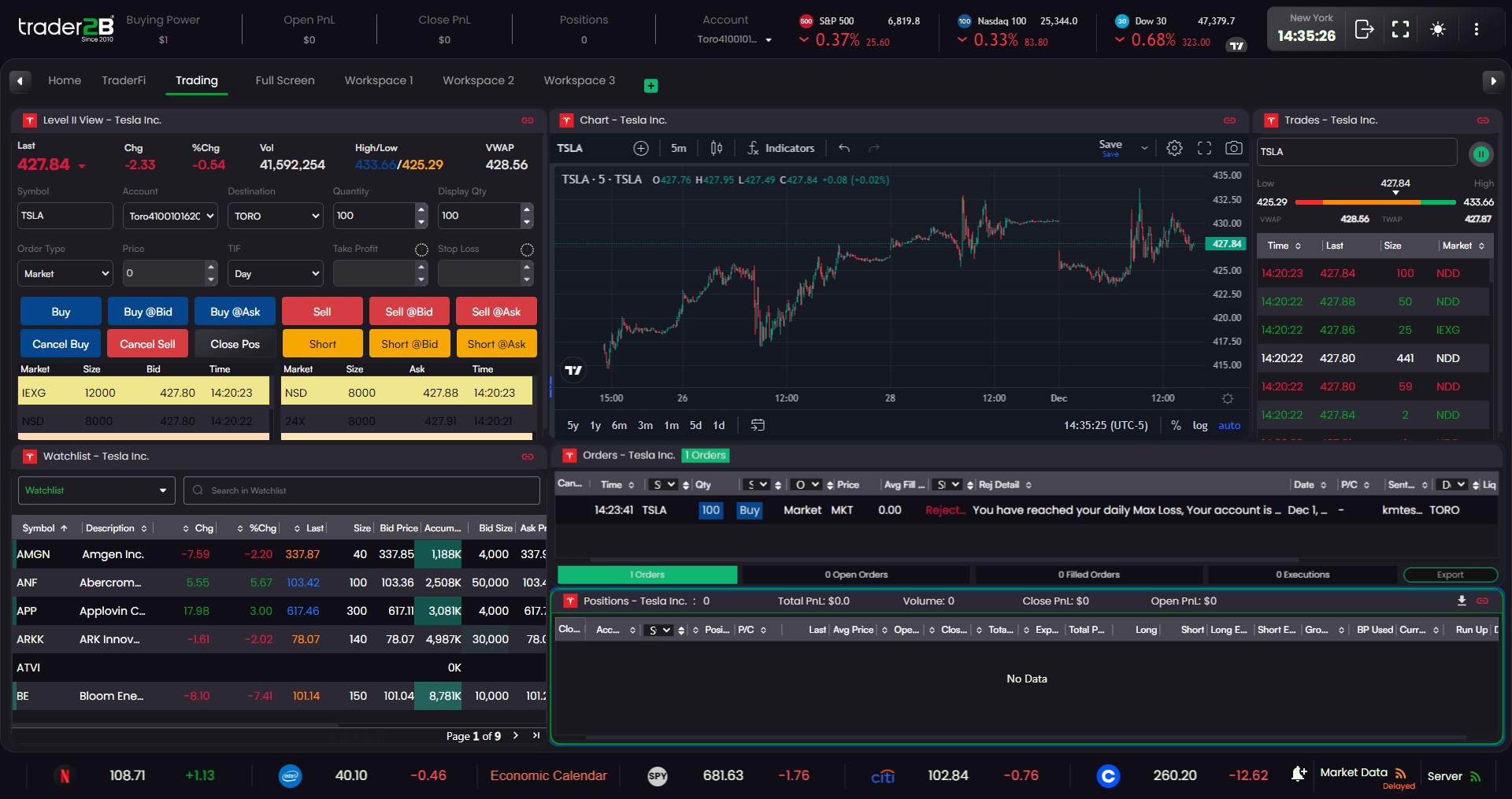Screen dimensions: 1512x799
Task: Take a chart snapshot with the camera icon
Action: pyautogui.click(x=1234, y=148)
